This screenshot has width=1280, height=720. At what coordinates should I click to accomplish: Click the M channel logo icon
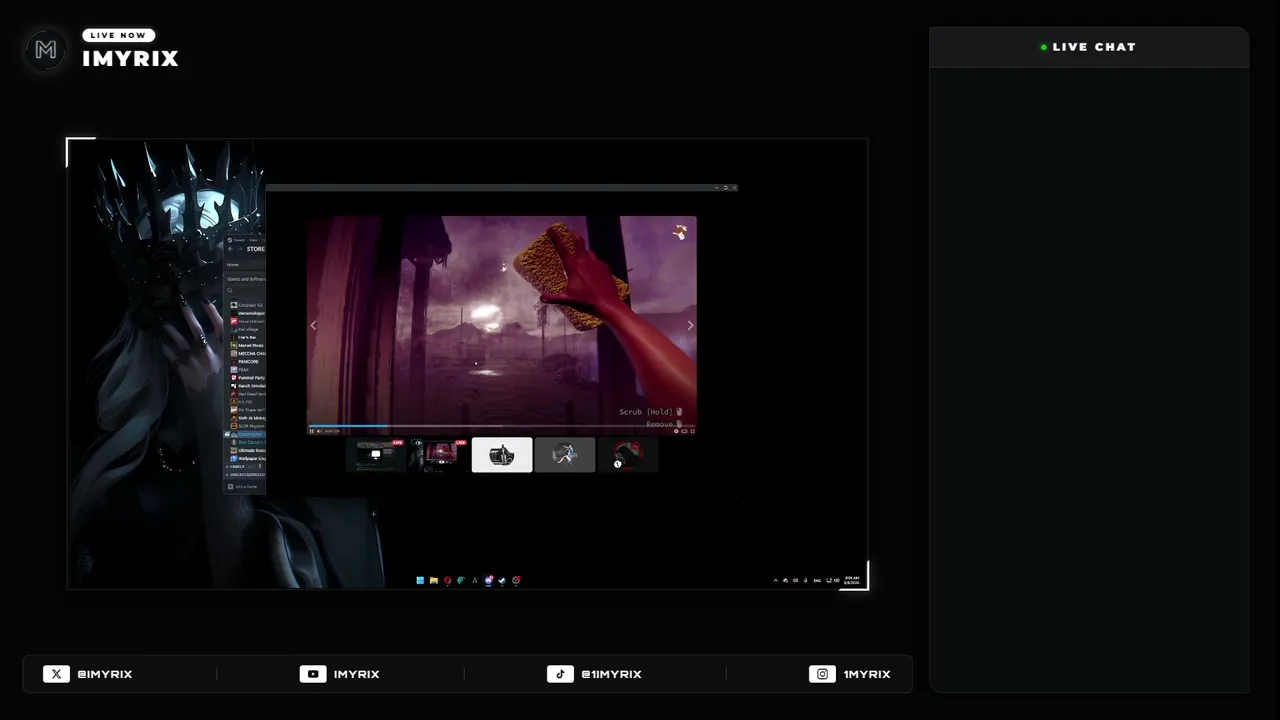(x=46, y=49)
